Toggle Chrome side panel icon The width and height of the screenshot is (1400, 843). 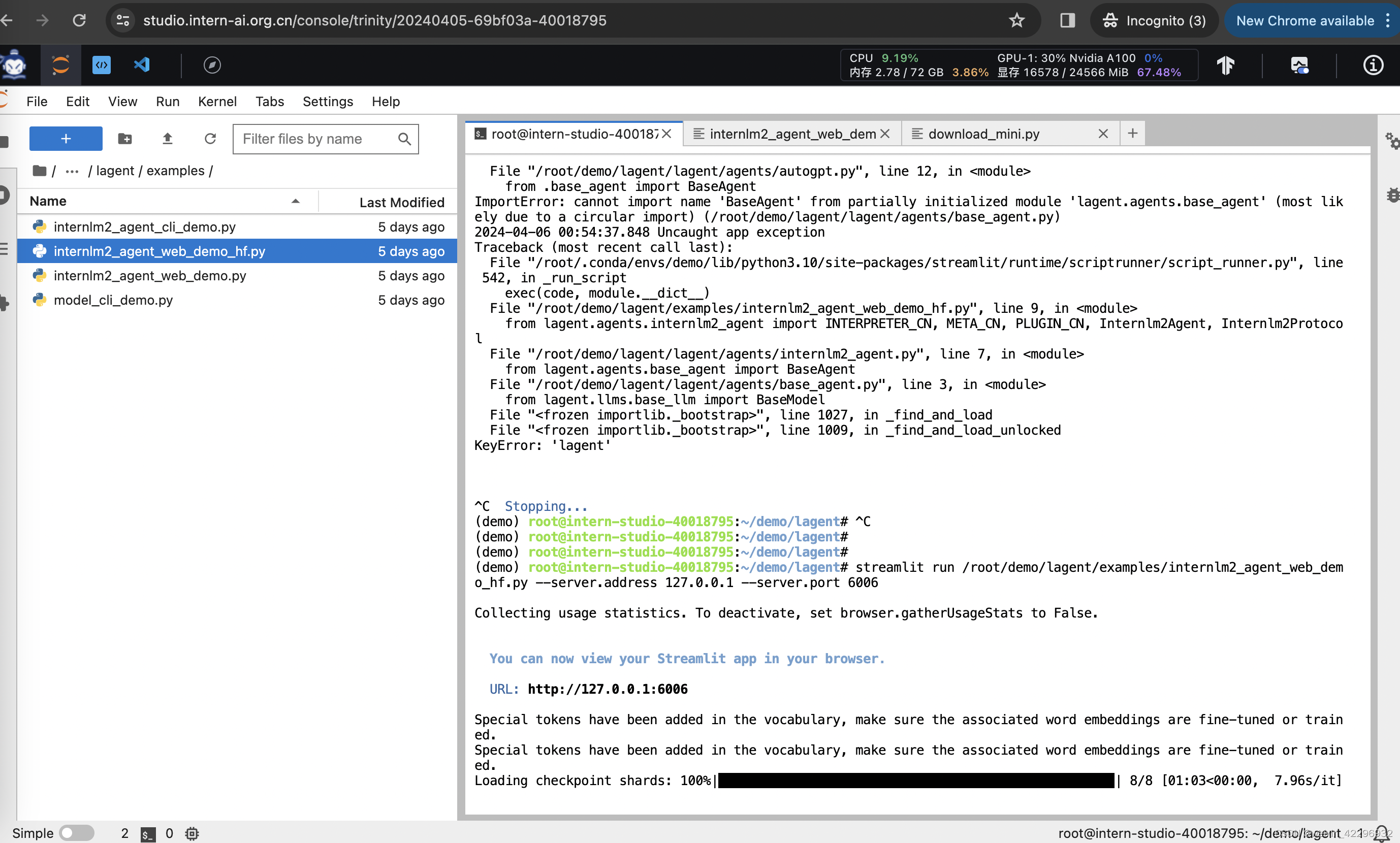1067,20
